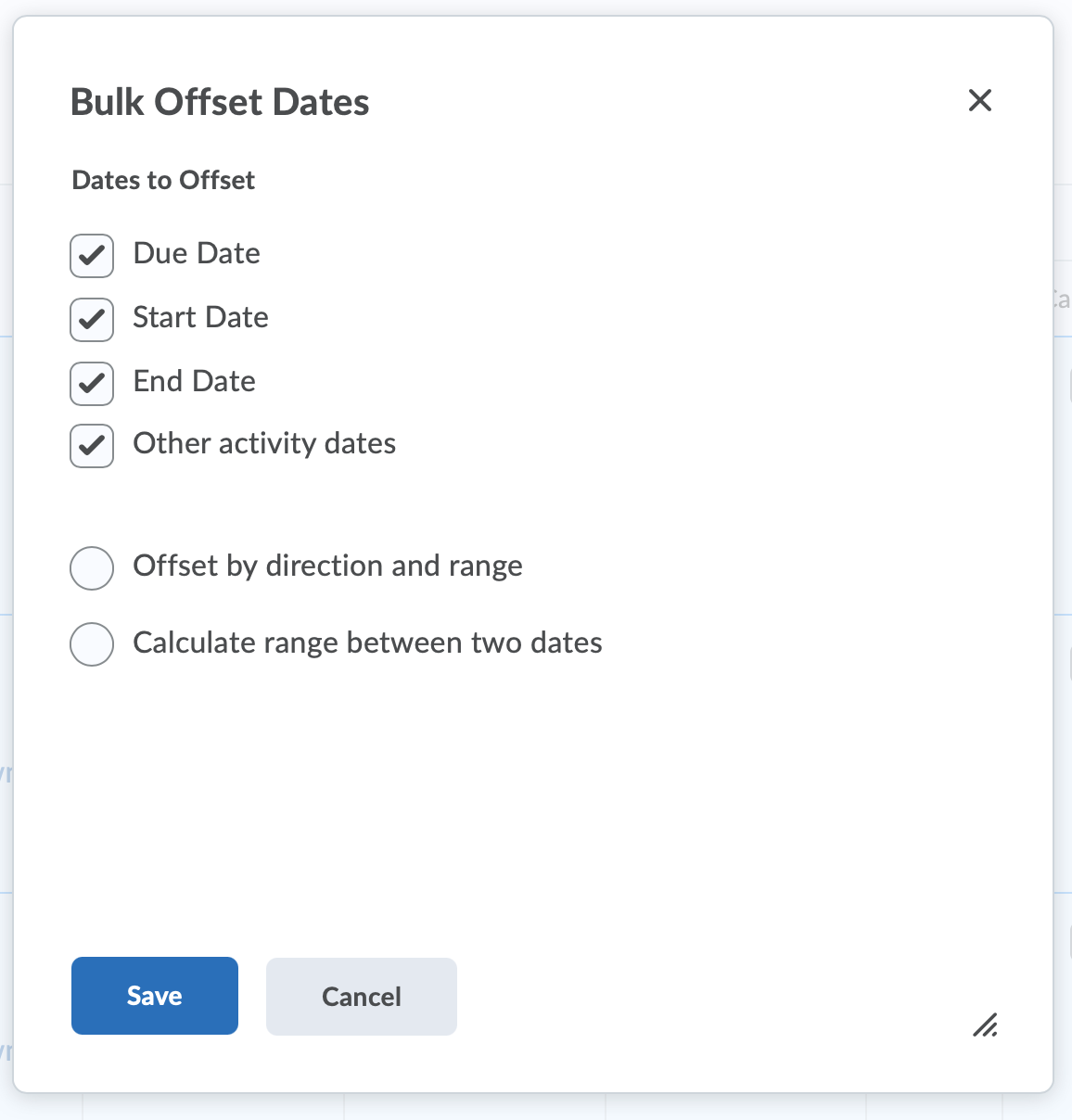
Task: Click the "Other activity dates" label text
Action: tap(264, 443)
